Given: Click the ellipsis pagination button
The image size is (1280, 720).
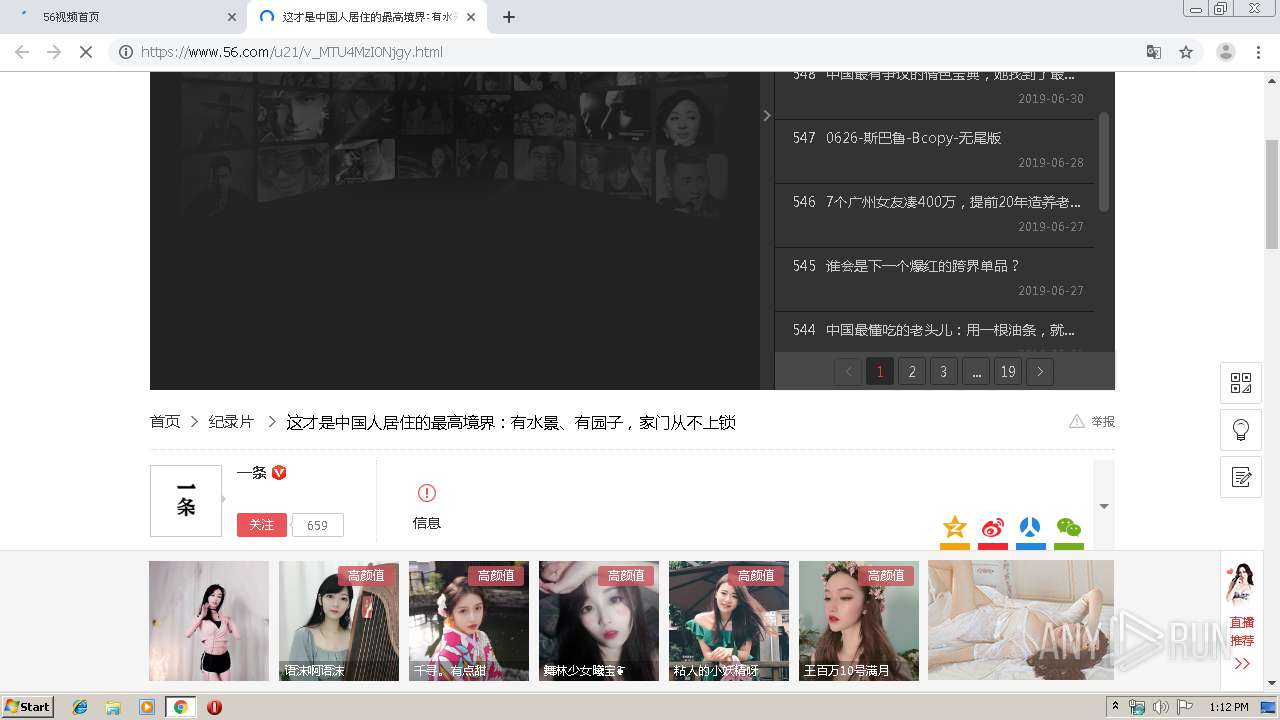Looking at the screenshot, I should coord(976,372).
